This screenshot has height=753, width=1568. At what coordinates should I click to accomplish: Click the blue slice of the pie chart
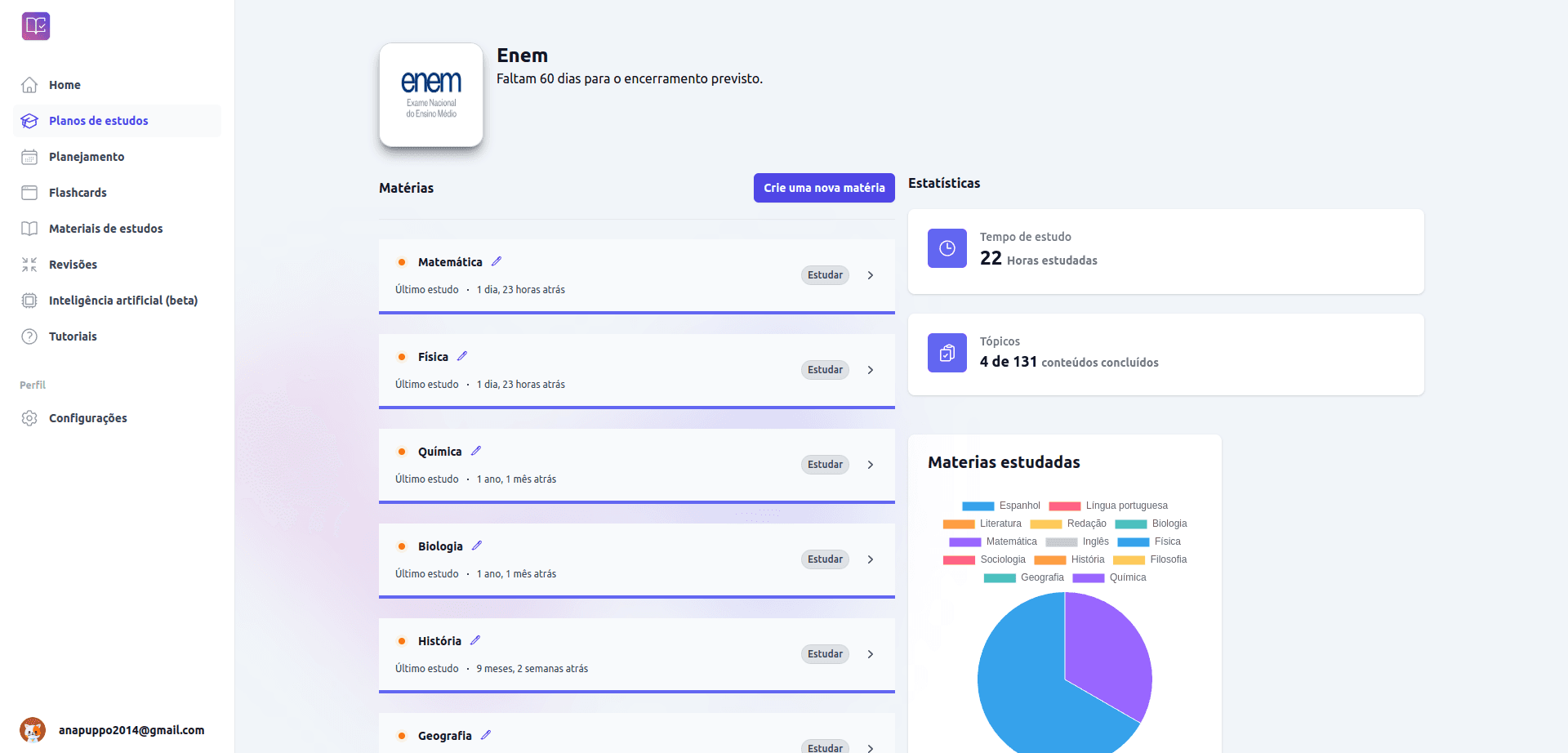click(1021, 694)
